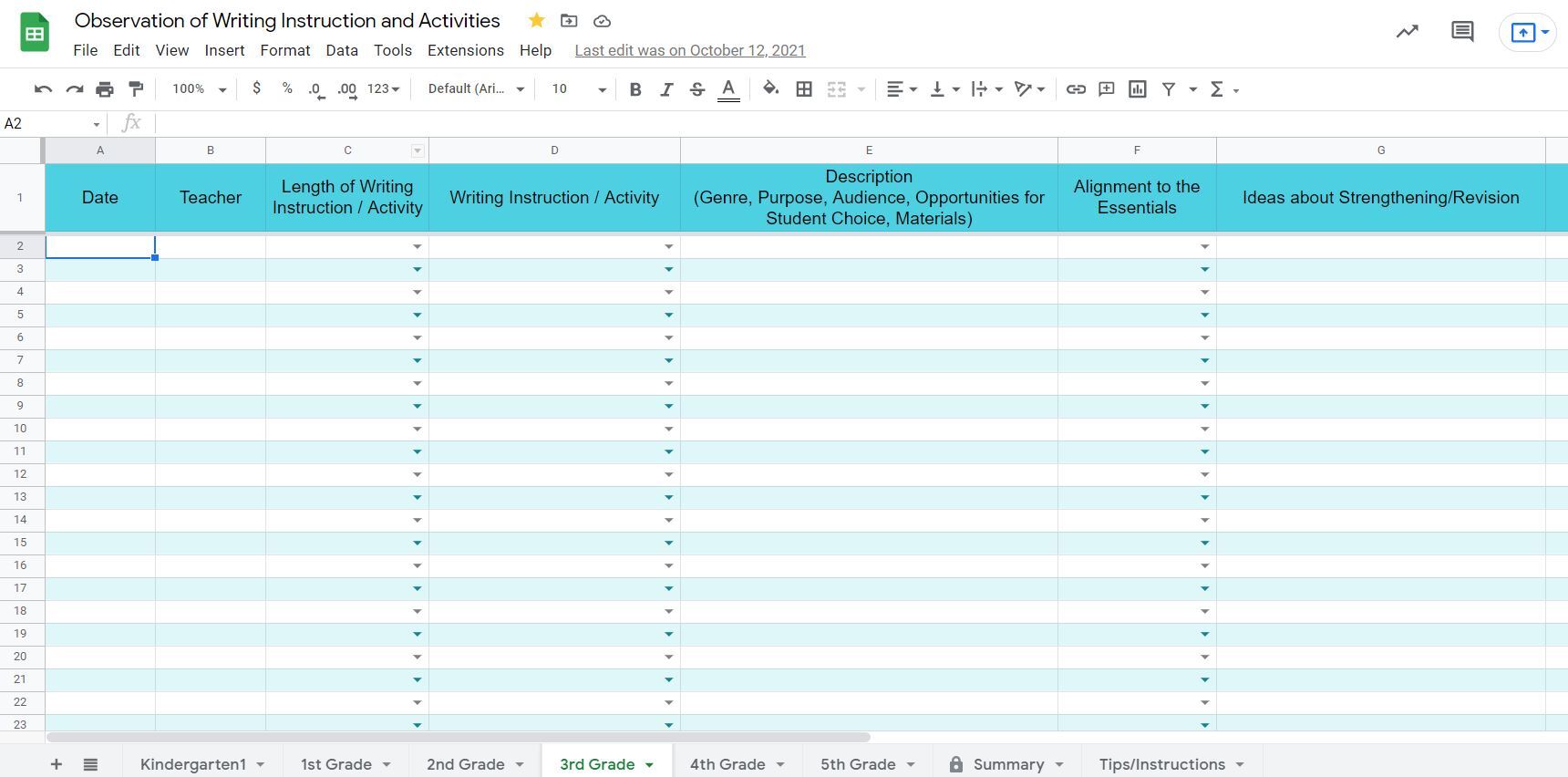Click the Name box showing A2
1568x777 pixels.
(x=52, y=123)
